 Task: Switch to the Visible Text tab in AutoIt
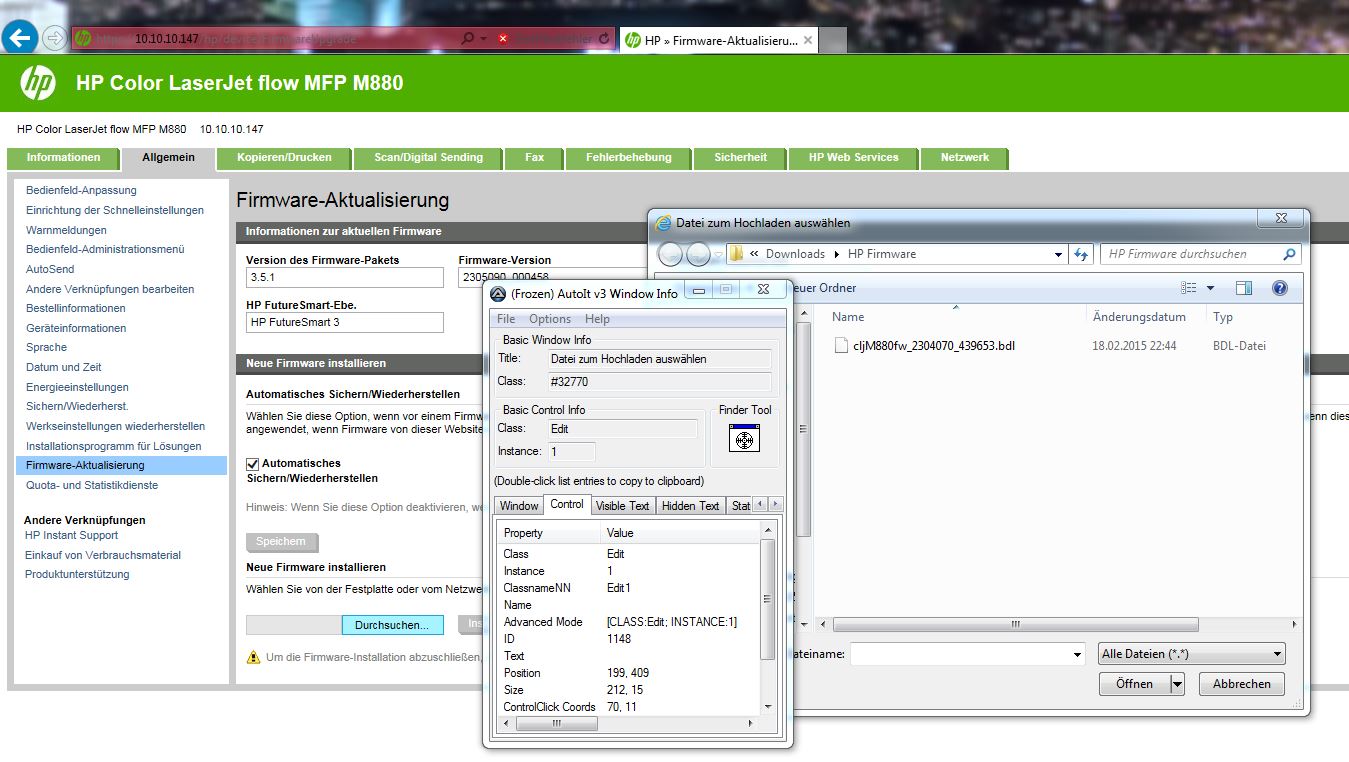click(622, 505)
